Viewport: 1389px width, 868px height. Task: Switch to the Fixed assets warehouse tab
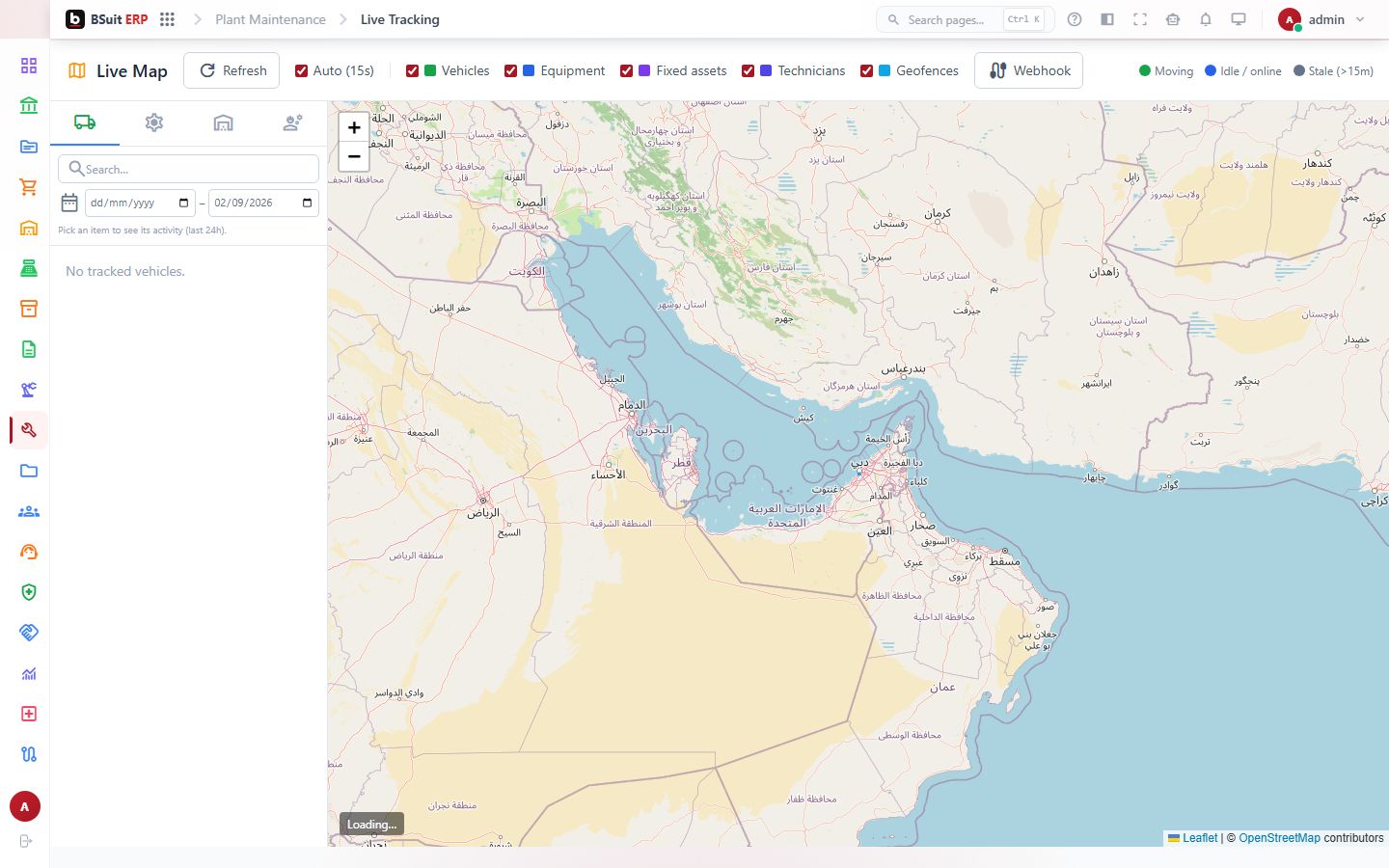(x=224, y=122)
